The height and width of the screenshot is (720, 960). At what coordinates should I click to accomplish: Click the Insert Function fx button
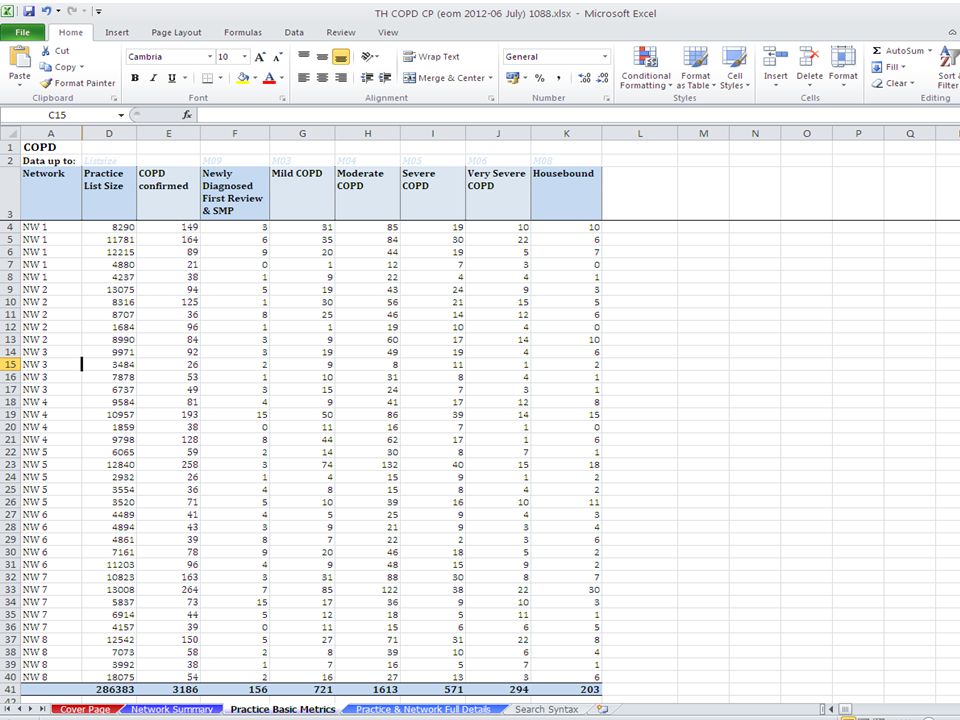(187, 115)
